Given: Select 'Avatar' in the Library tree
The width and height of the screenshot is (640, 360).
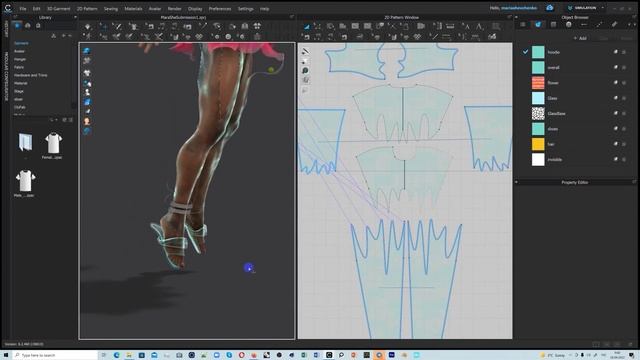Looking at the screenshot, I should pos(19,51).
